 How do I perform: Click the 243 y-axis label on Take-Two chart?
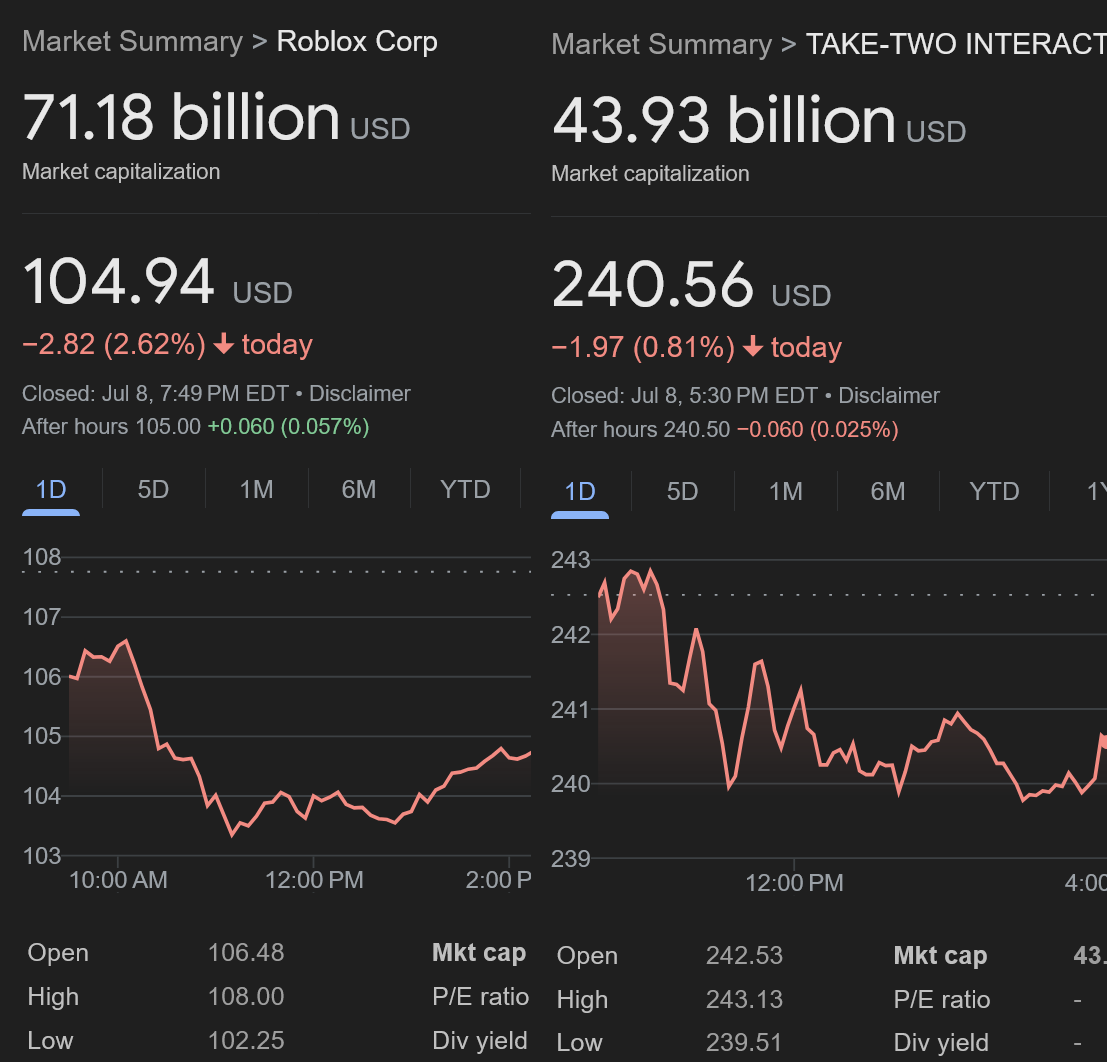coord(570,560)
